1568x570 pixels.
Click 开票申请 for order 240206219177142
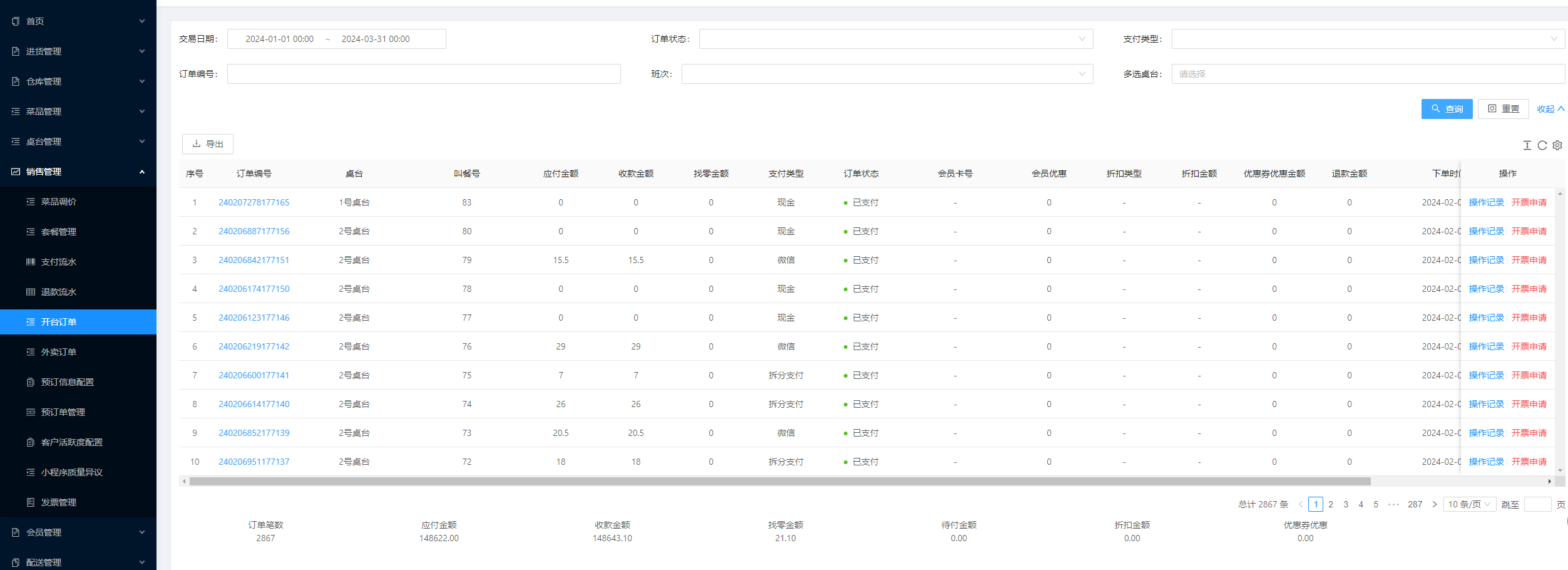point(1529,346)
